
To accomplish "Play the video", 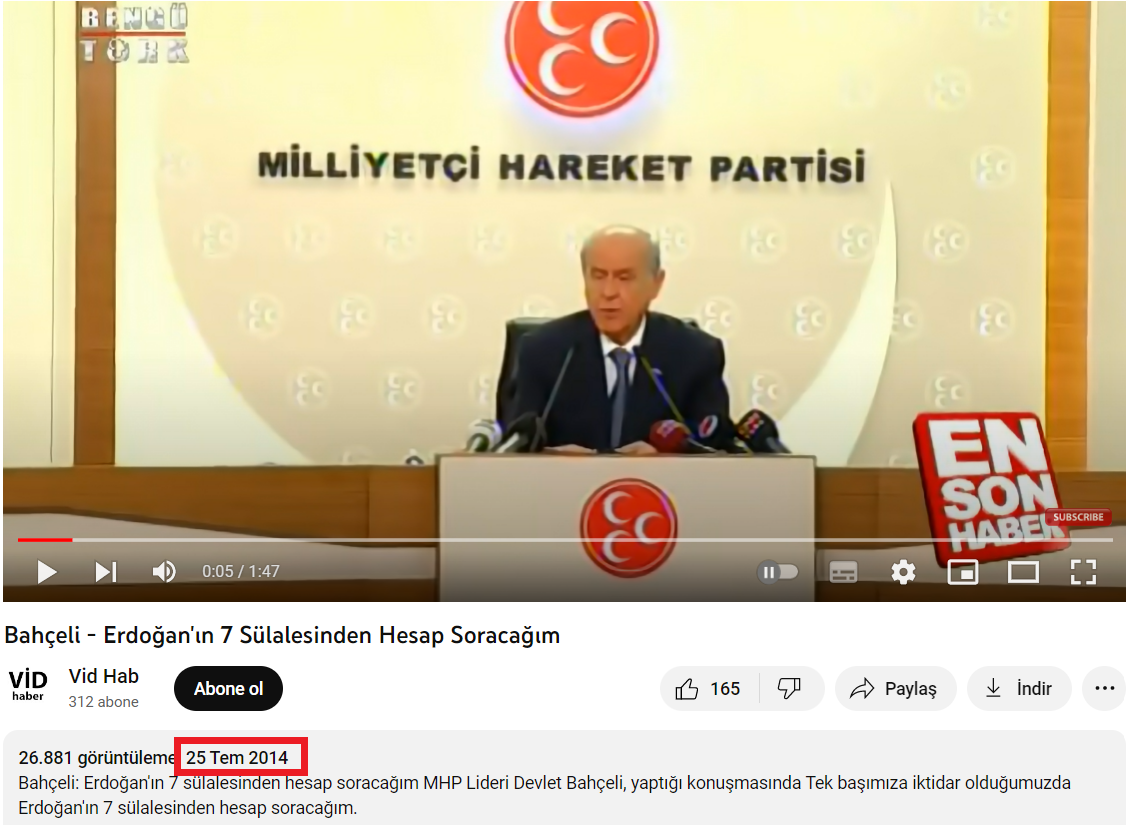I will 46,572.
